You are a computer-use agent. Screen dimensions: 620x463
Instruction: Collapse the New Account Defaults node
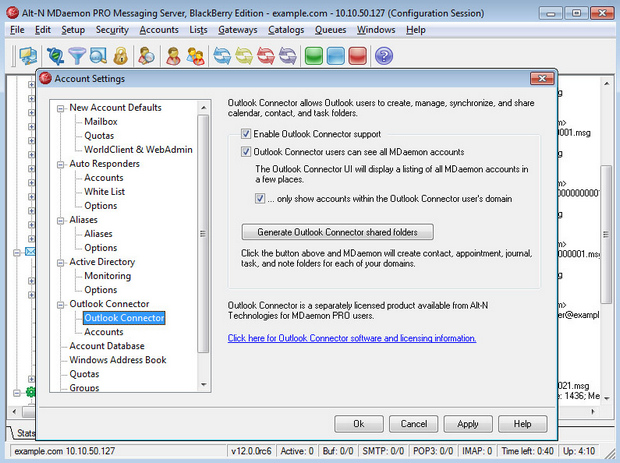tap(60, 108)
